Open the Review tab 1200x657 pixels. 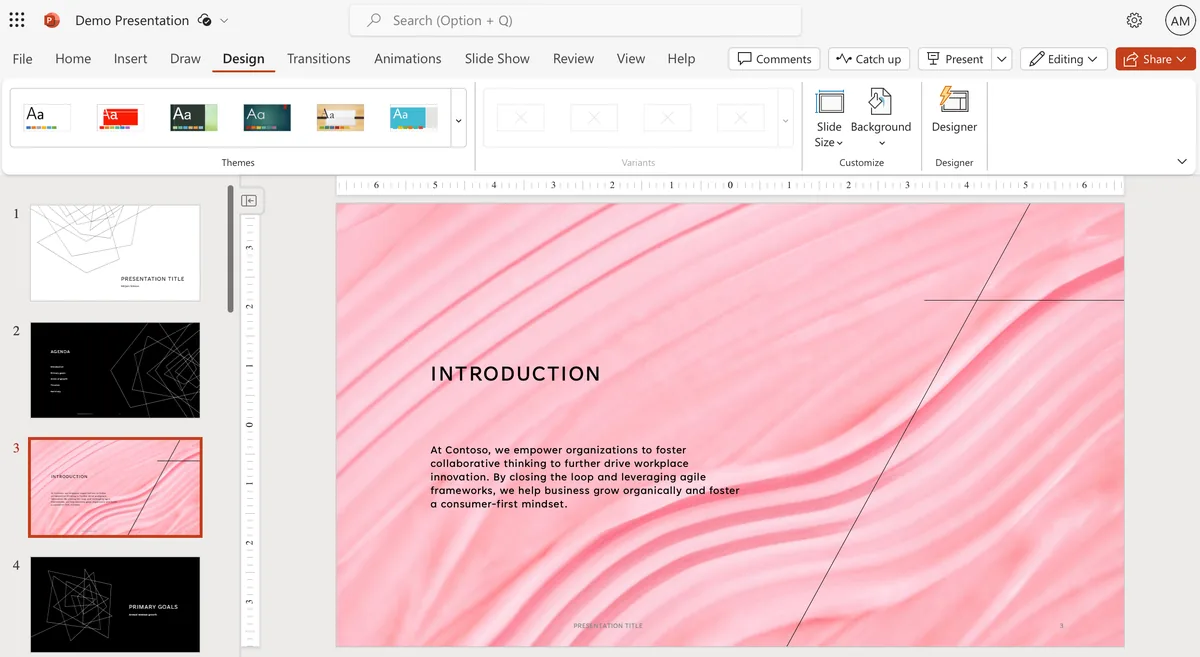pyautogui.click(x=573, y=59)
